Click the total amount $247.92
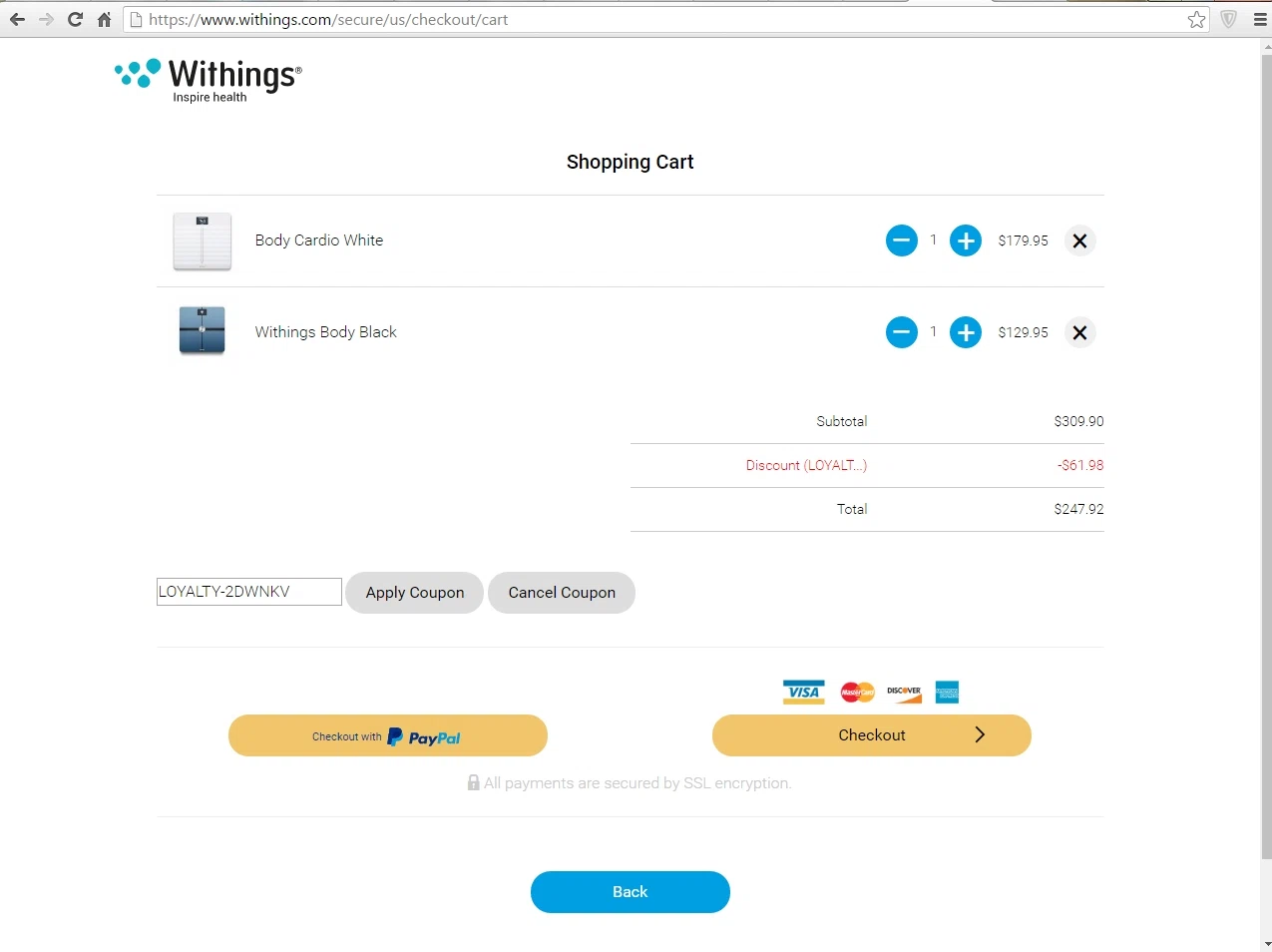This screenshot has width=1272, height=952. pyautogui.click(x=1078, y=509)
